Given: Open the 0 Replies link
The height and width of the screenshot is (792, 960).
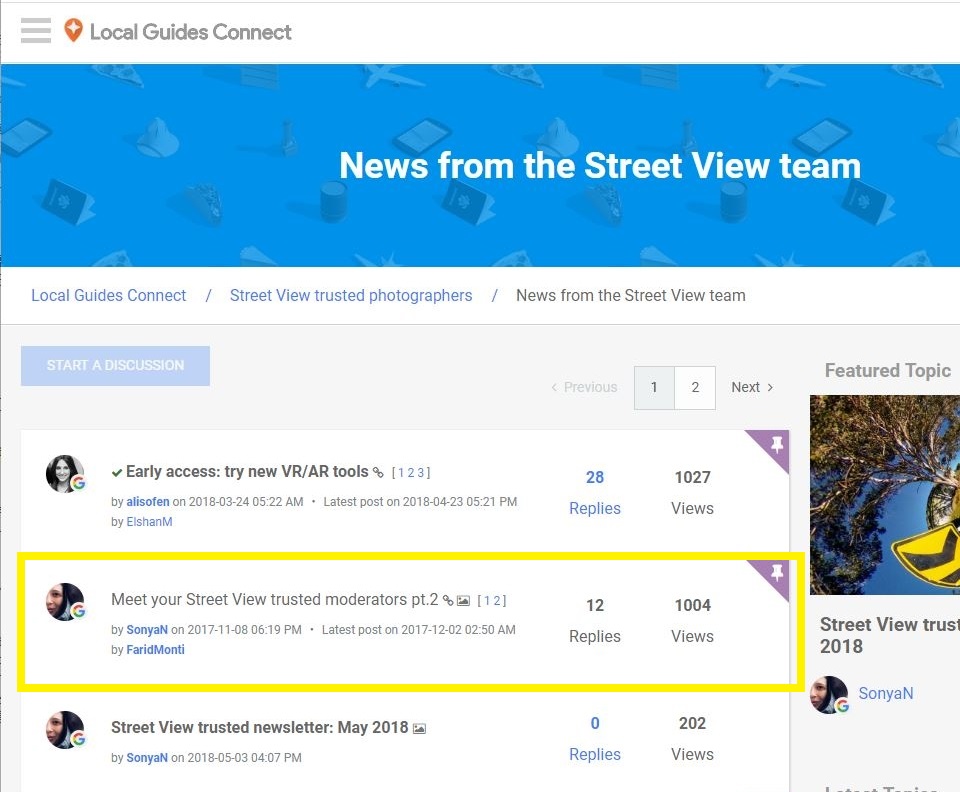Looking at the screenshot, I should 594,739.
